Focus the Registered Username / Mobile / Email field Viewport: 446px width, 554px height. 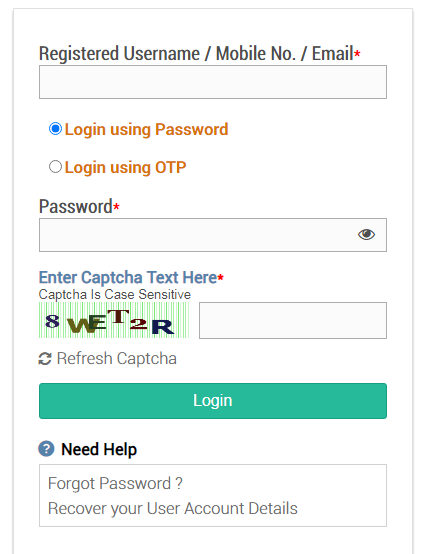coord(213,82)
